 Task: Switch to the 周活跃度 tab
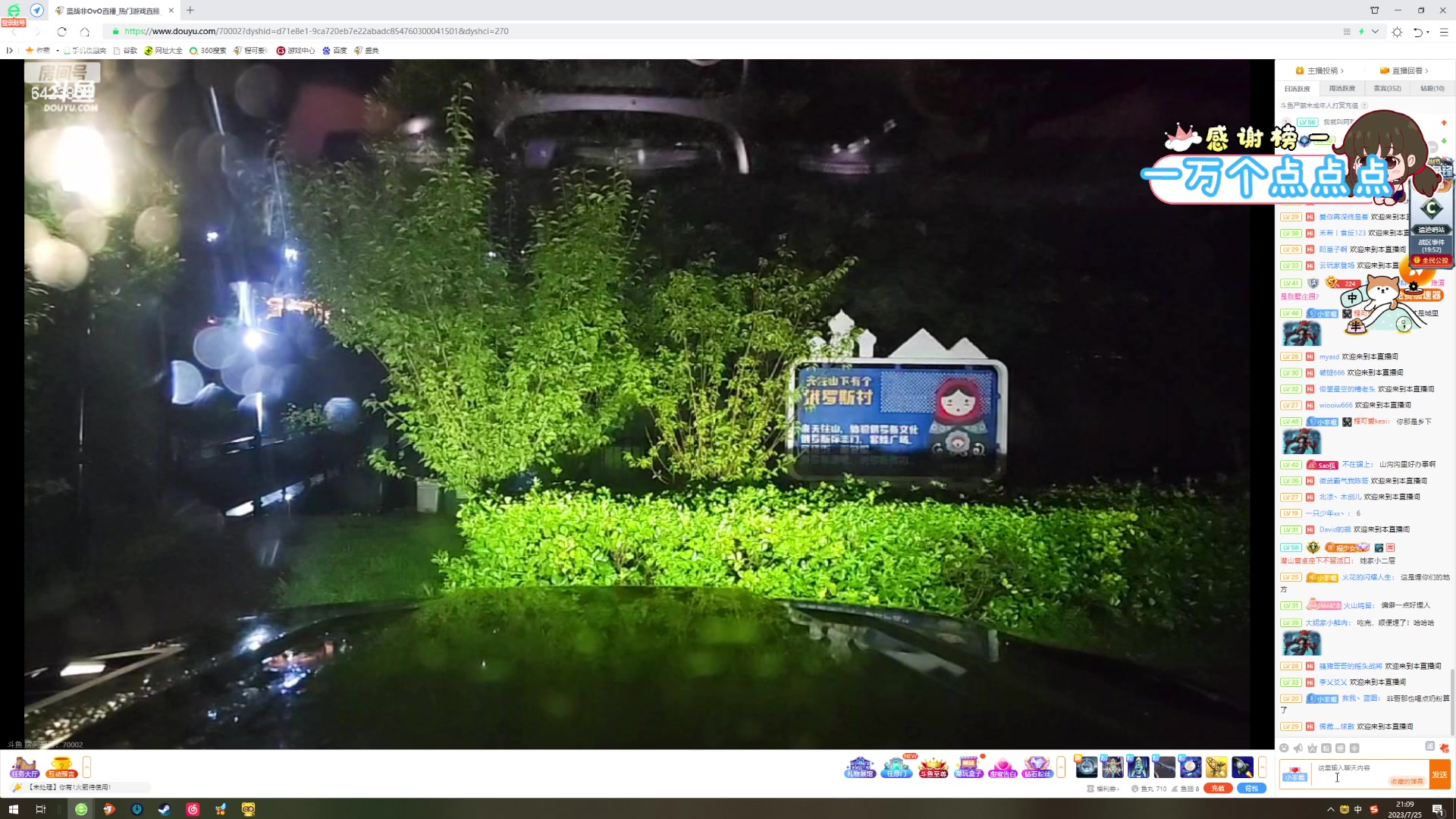(1341, 89)
